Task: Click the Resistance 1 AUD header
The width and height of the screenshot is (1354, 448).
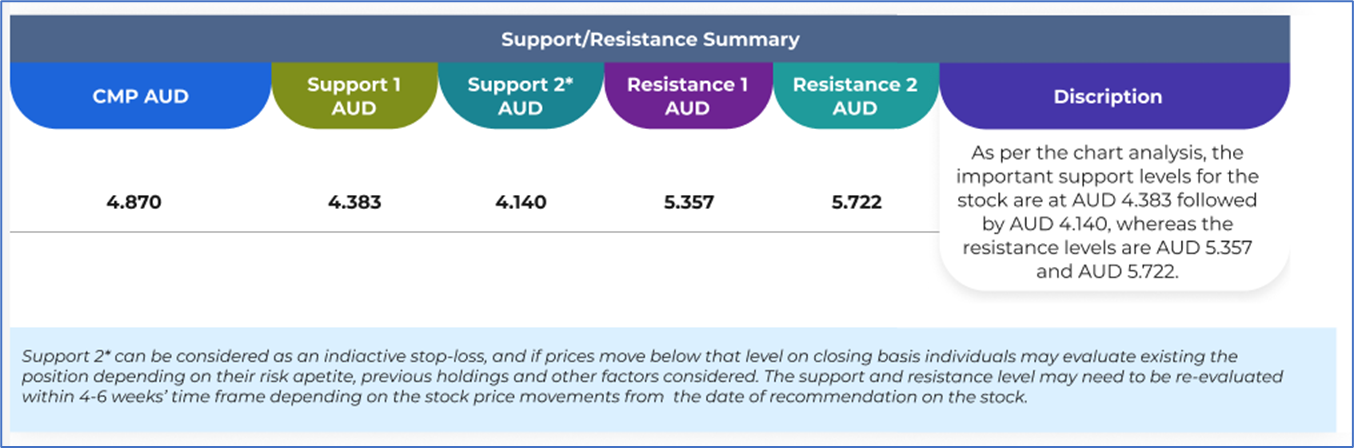Action: 687,96
